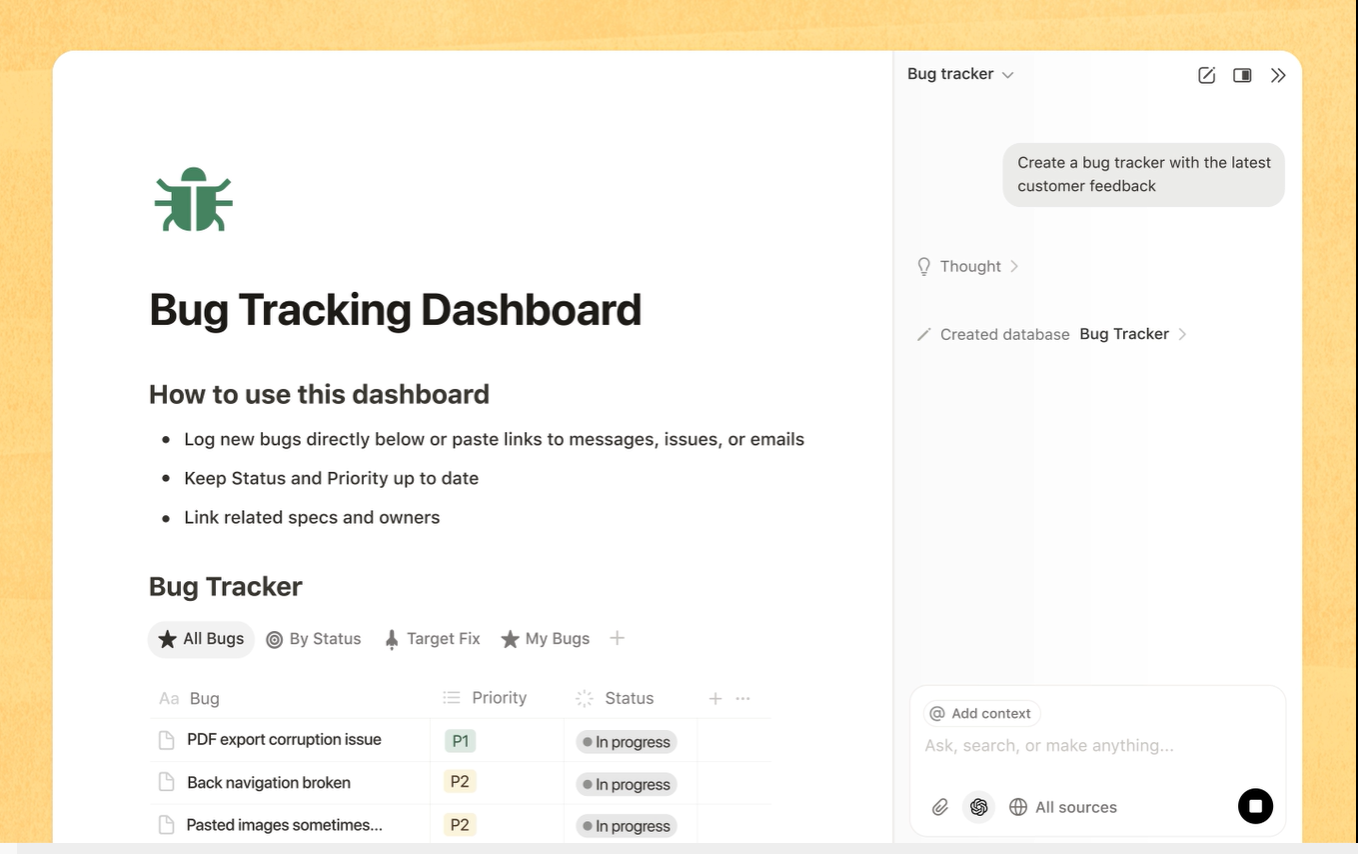Open the created Bug Tracker database link
Image resolution: width=1358 pixels, height=854 pixels.
[x=1124, y=334]
